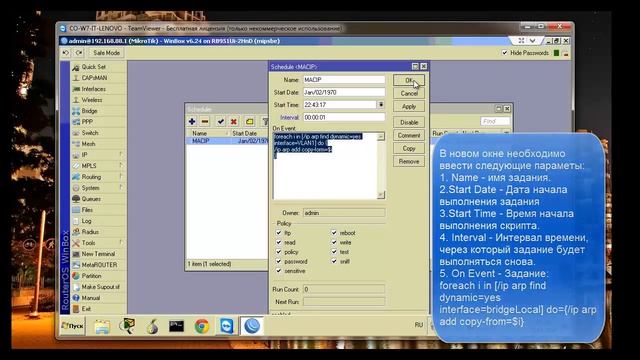640x360 pixels.
Task: Toggle Hide Passwords checkbox
Action: (504, 53)
